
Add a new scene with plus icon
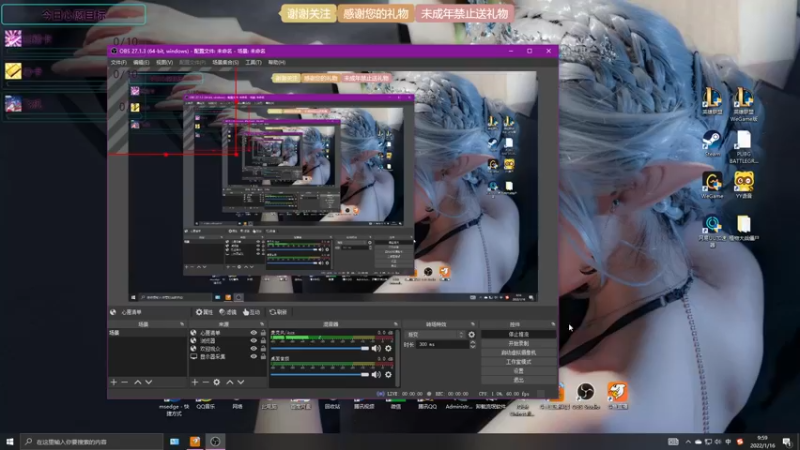pyautogui.click(x=114, y=382)
